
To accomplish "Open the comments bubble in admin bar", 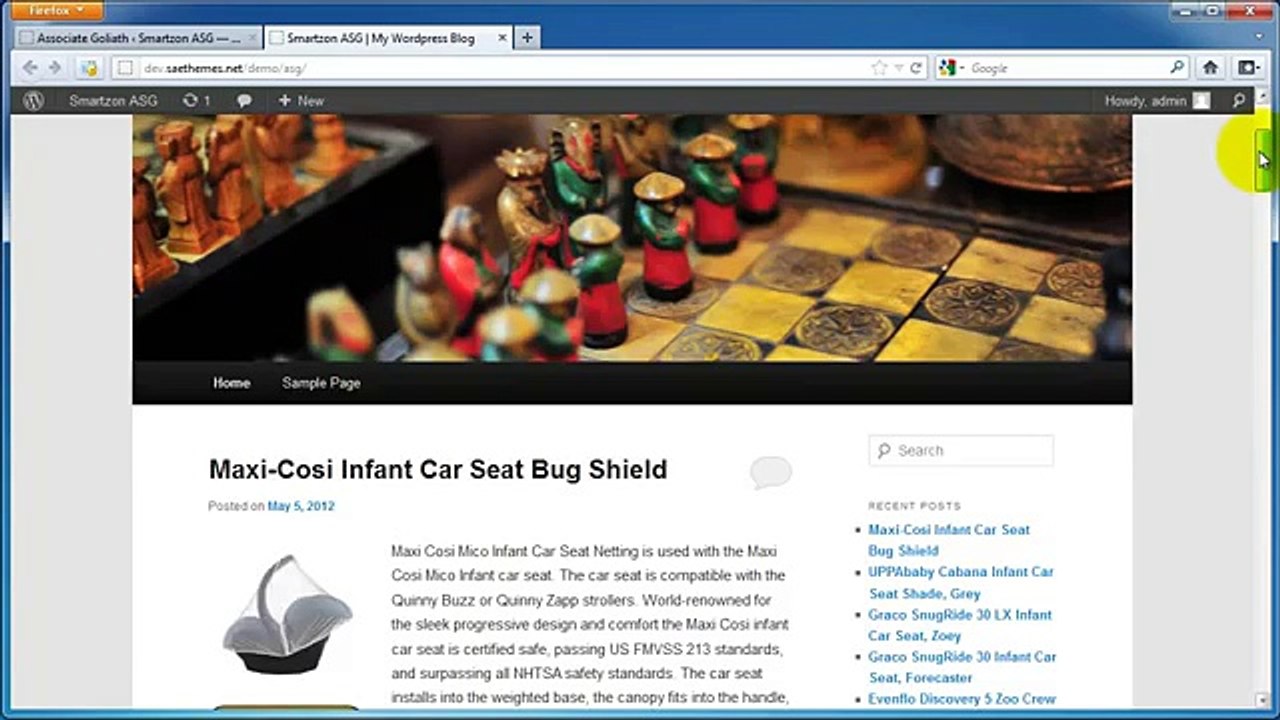I will pyautogui.click(x=244, y=101).
